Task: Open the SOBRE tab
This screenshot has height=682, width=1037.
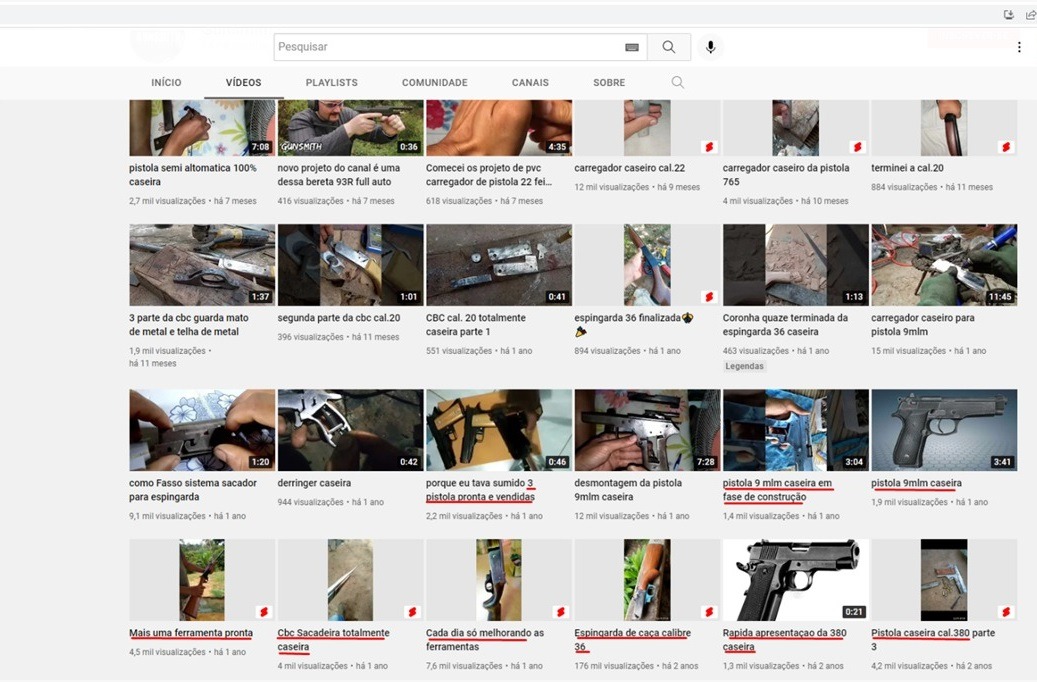Action: tap(608, 83)
